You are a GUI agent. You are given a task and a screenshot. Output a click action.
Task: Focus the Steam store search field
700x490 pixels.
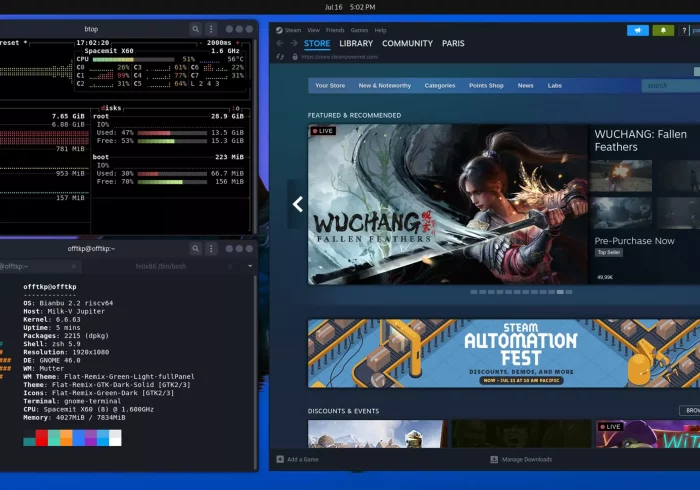[x=671, y=86]
